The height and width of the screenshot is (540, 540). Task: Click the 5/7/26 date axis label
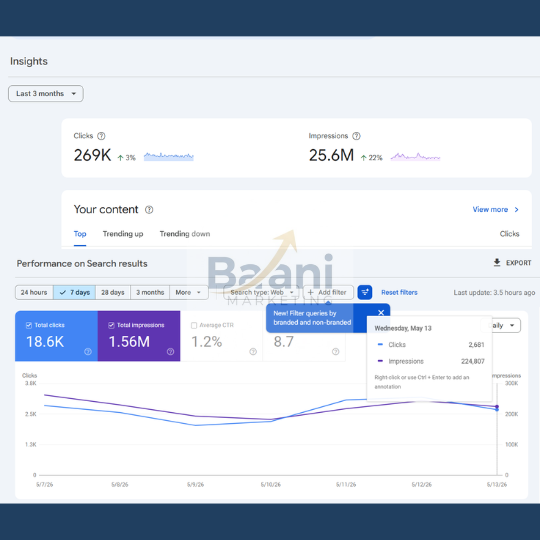pyautogui.click(x=45, y=485)
